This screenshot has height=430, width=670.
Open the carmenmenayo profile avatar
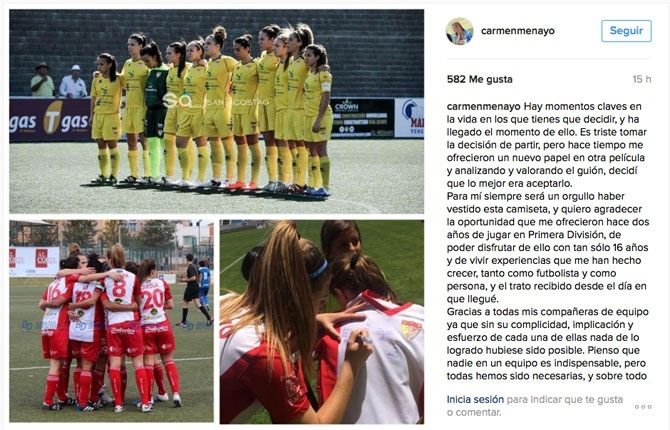pos(459,31)
